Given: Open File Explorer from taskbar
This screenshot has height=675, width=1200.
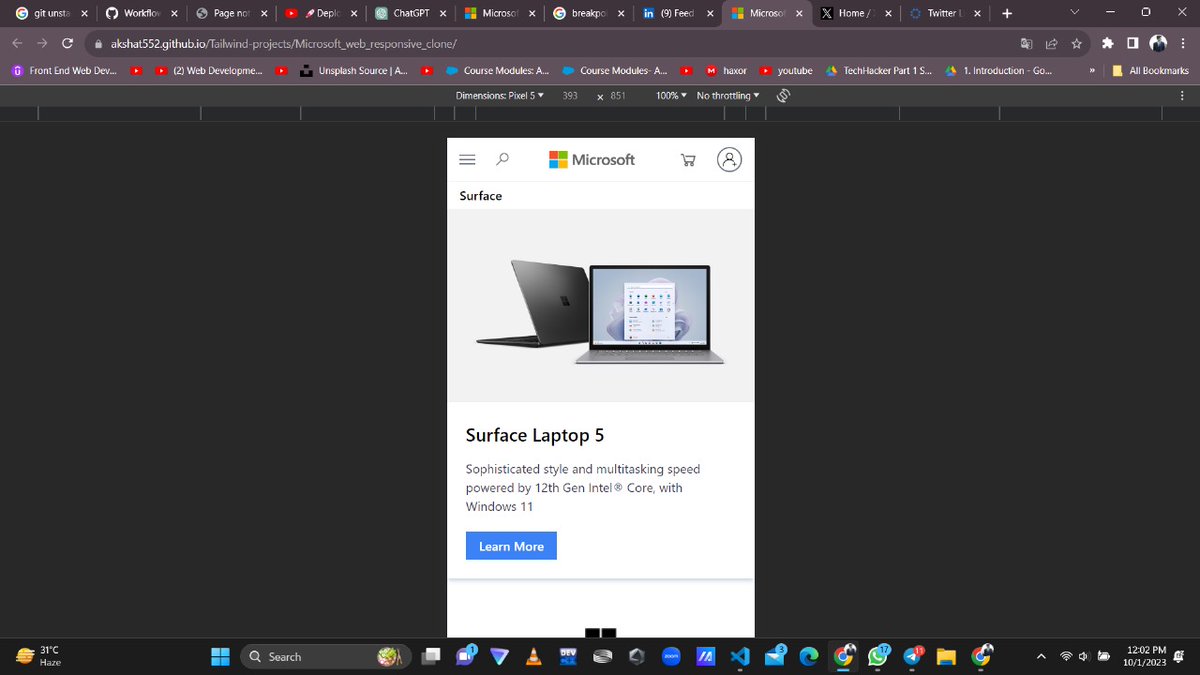Looking at the screenshot, I should [x=946, y=656].
